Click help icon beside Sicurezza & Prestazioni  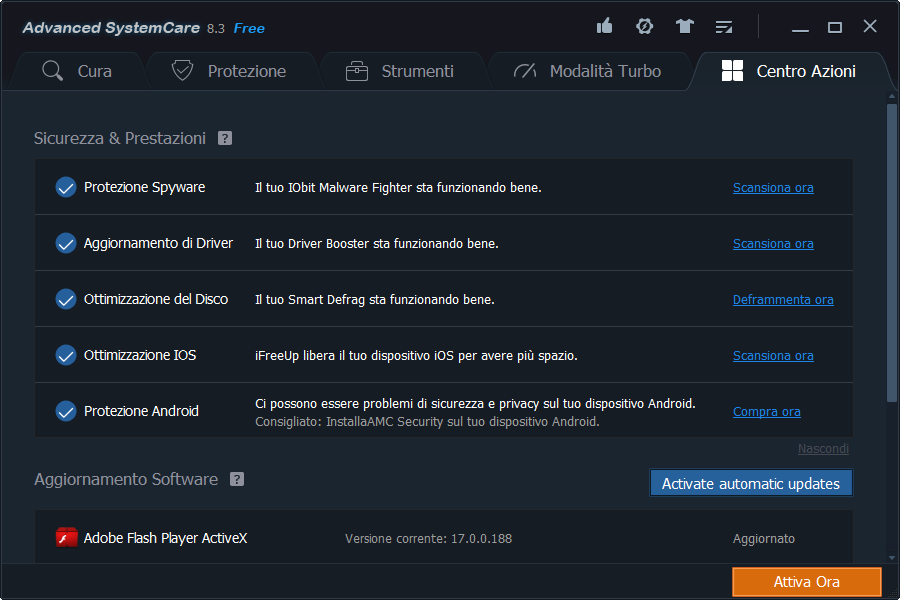(x=225, y=138)
